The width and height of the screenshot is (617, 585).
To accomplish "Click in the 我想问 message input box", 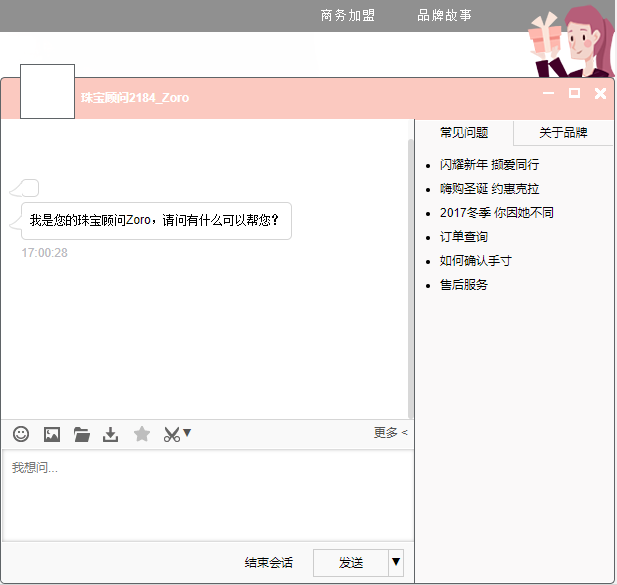I will pyautogui.click(x=206, y=494).
